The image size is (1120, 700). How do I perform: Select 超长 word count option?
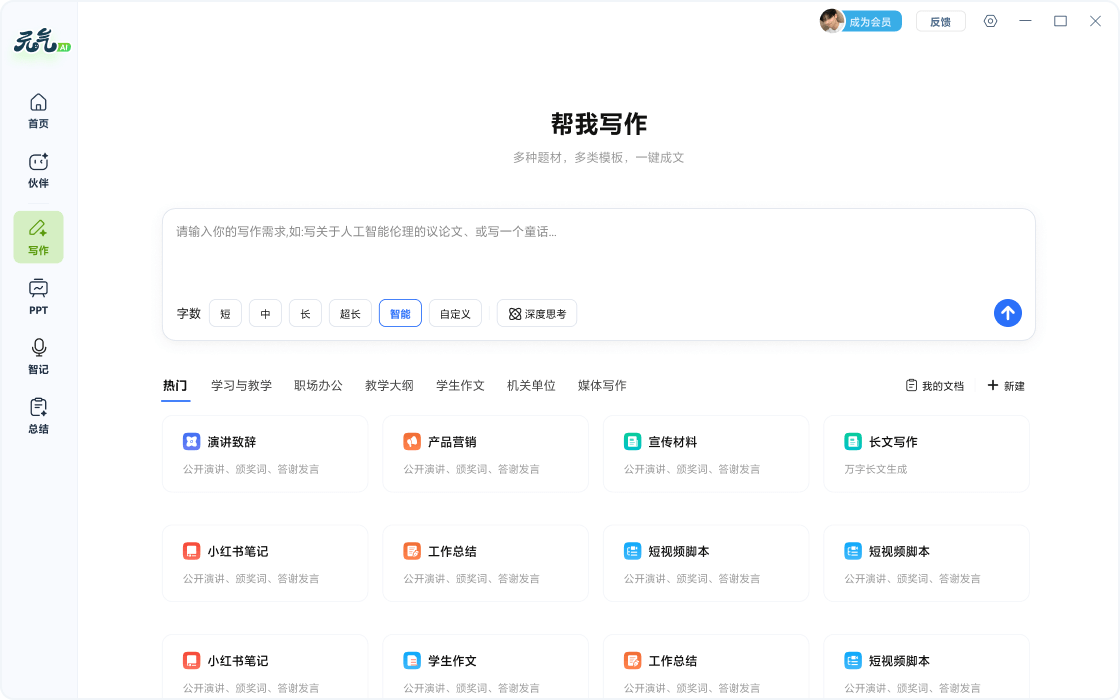coord(350,314)
